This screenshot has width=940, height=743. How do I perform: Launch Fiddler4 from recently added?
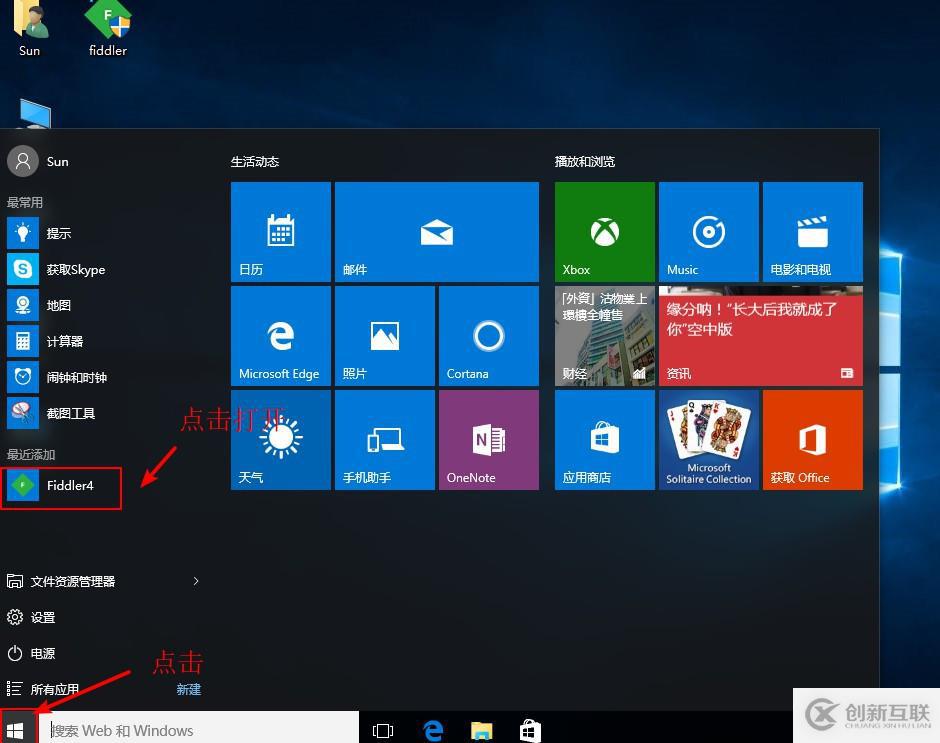pyautogui.click(x=62, y=486)
